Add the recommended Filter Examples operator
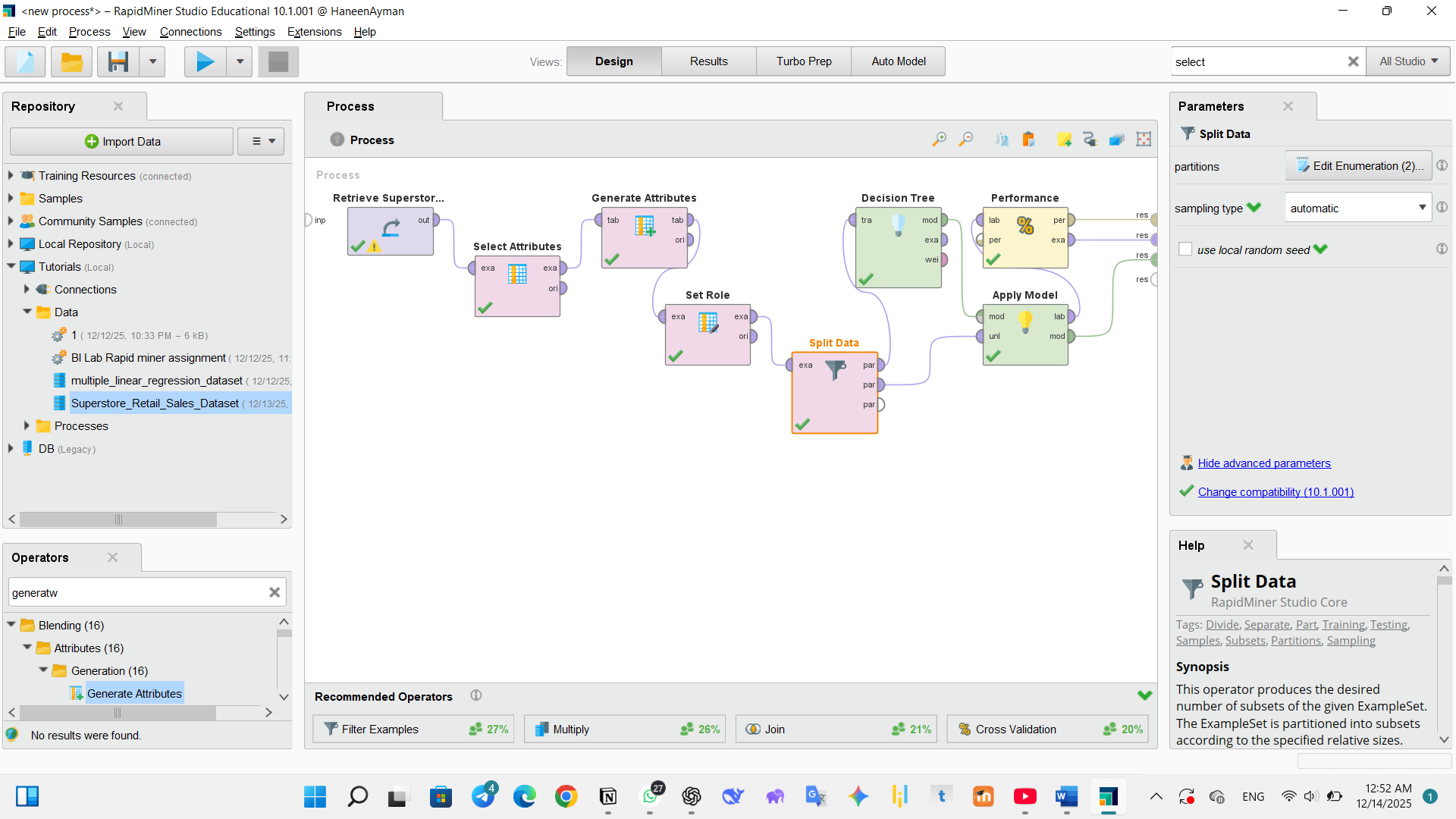Image resolution: width=1456 pixels, height=819 pixels. 413,729
